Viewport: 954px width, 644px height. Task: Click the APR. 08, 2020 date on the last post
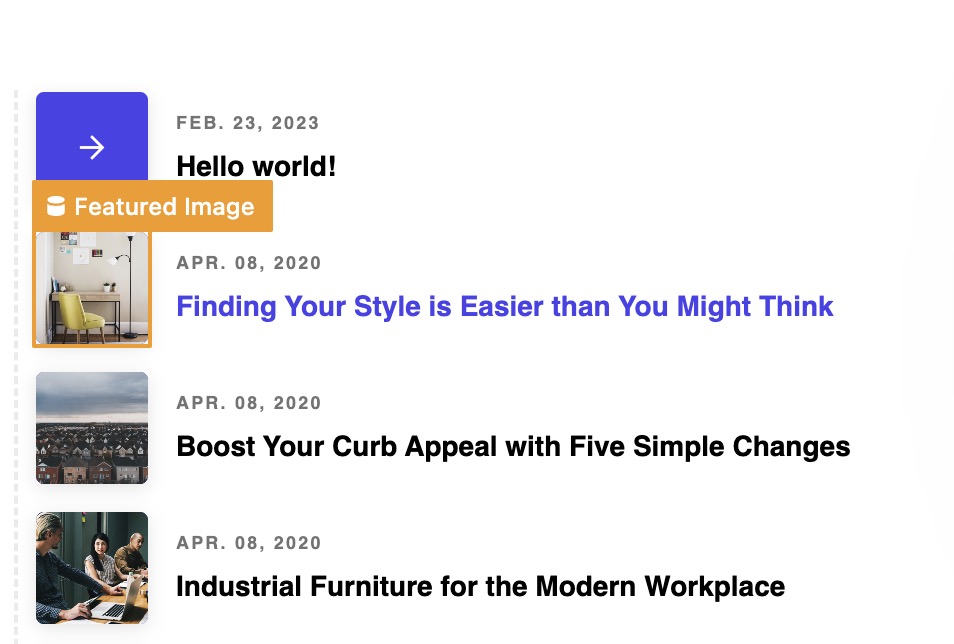click(248, 543)
